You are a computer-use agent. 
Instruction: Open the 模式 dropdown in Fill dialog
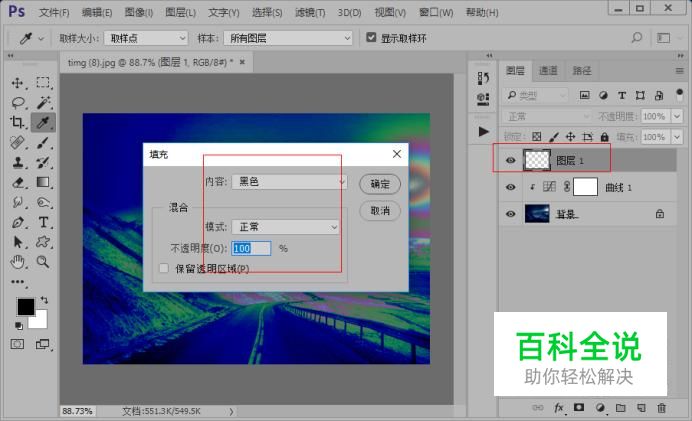[x=286, y=227]
